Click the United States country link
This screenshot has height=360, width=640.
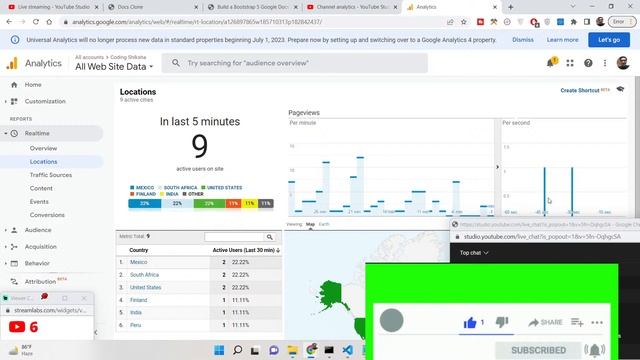coord(145,287)
